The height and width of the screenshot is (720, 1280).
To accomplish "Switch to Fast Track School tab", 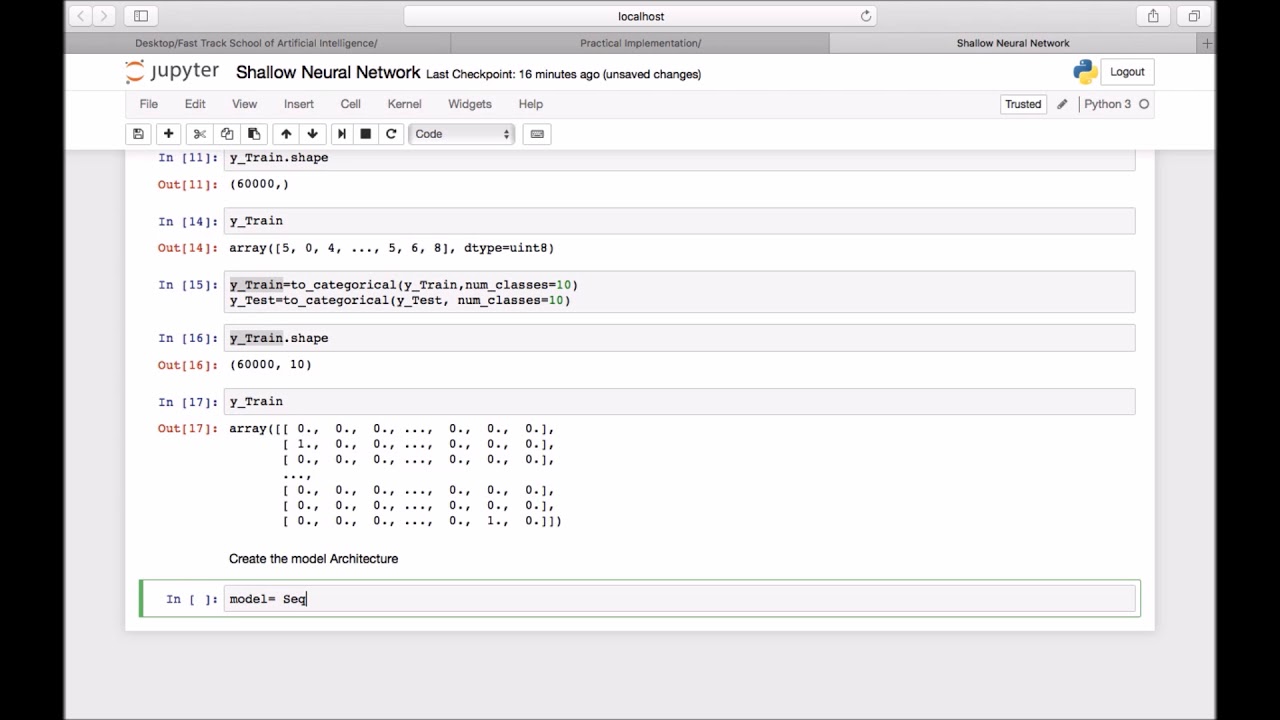I will coord(257,43).
